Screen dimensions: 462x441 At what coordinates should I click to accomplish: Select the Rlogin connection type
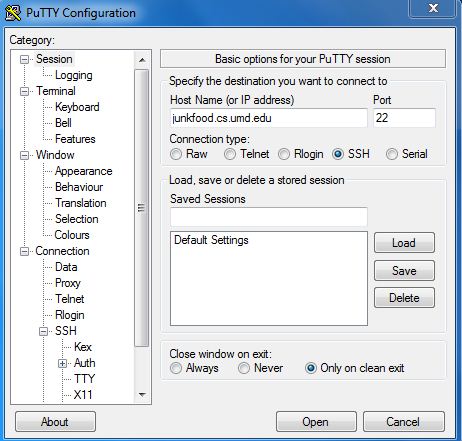tap(284, 154)
